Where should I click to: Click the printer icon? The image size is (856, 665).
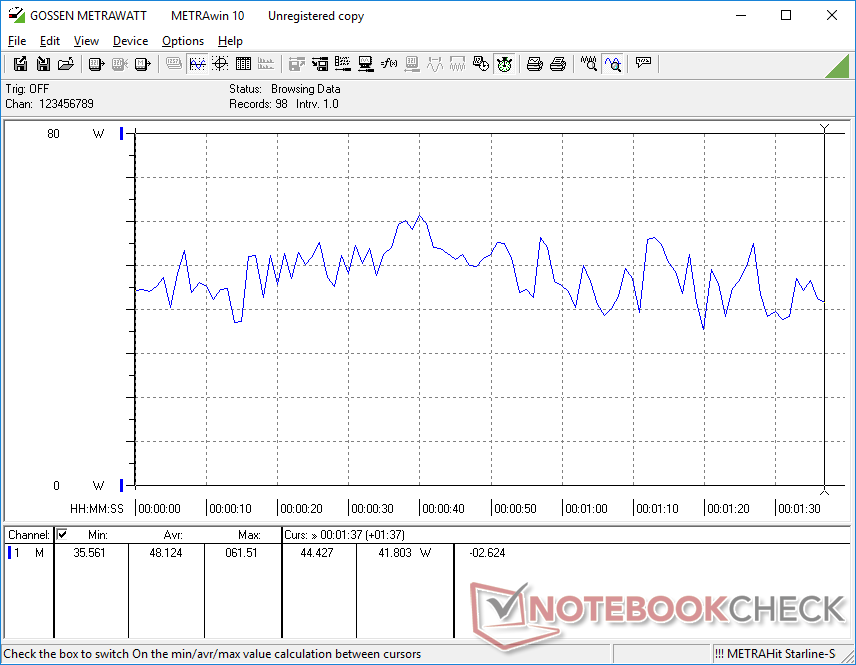(557, 64)
